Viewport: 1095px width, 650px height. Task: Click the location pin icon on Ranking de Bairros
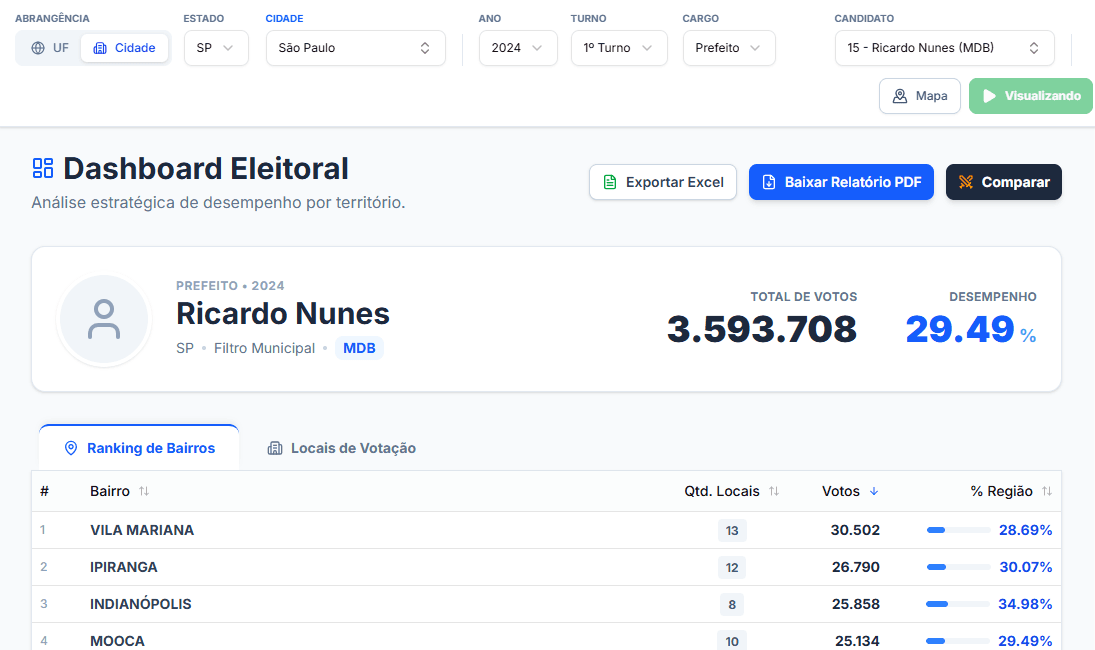pos(70,449)
